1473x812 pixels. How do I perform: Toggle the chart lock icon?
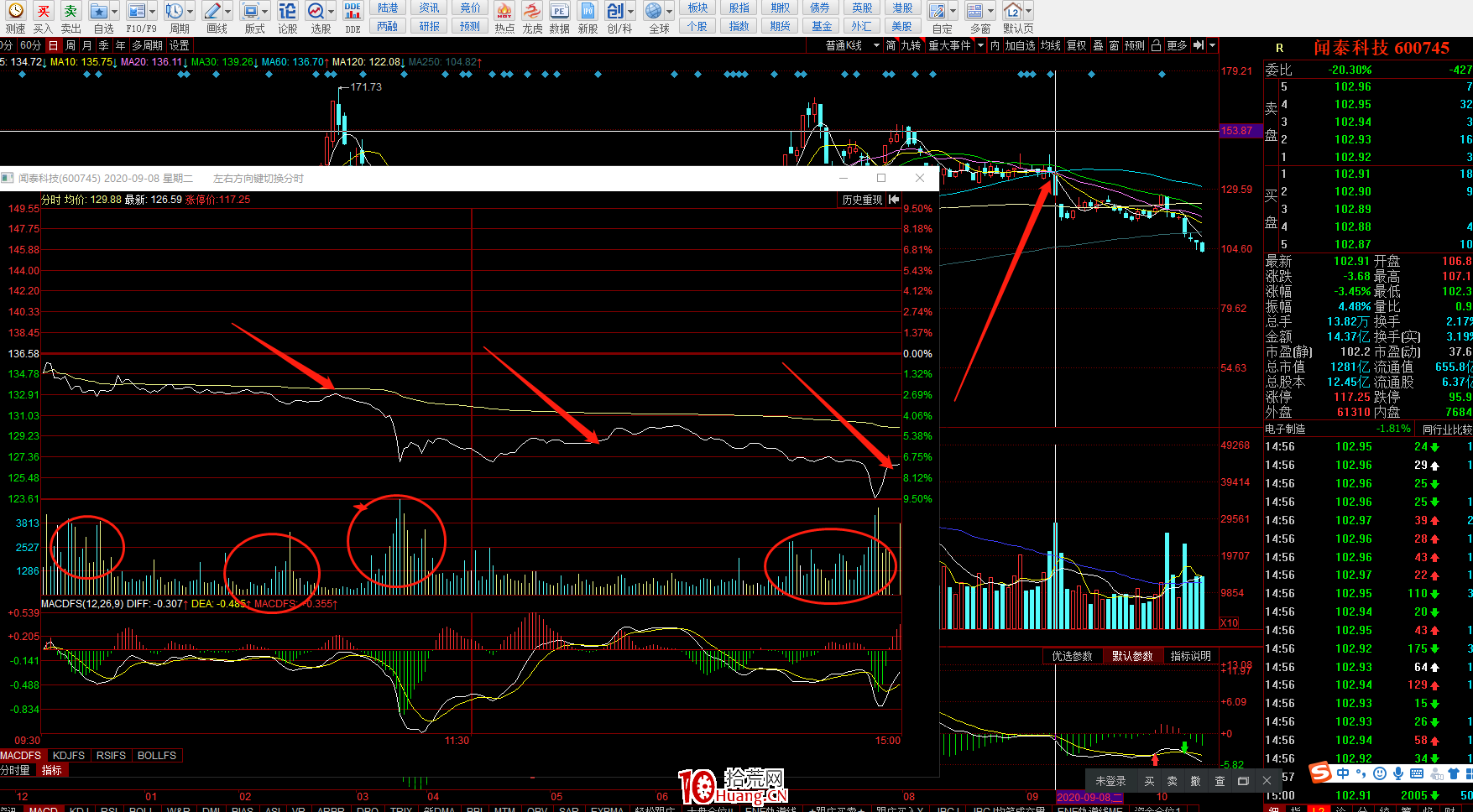point(1156,45)
